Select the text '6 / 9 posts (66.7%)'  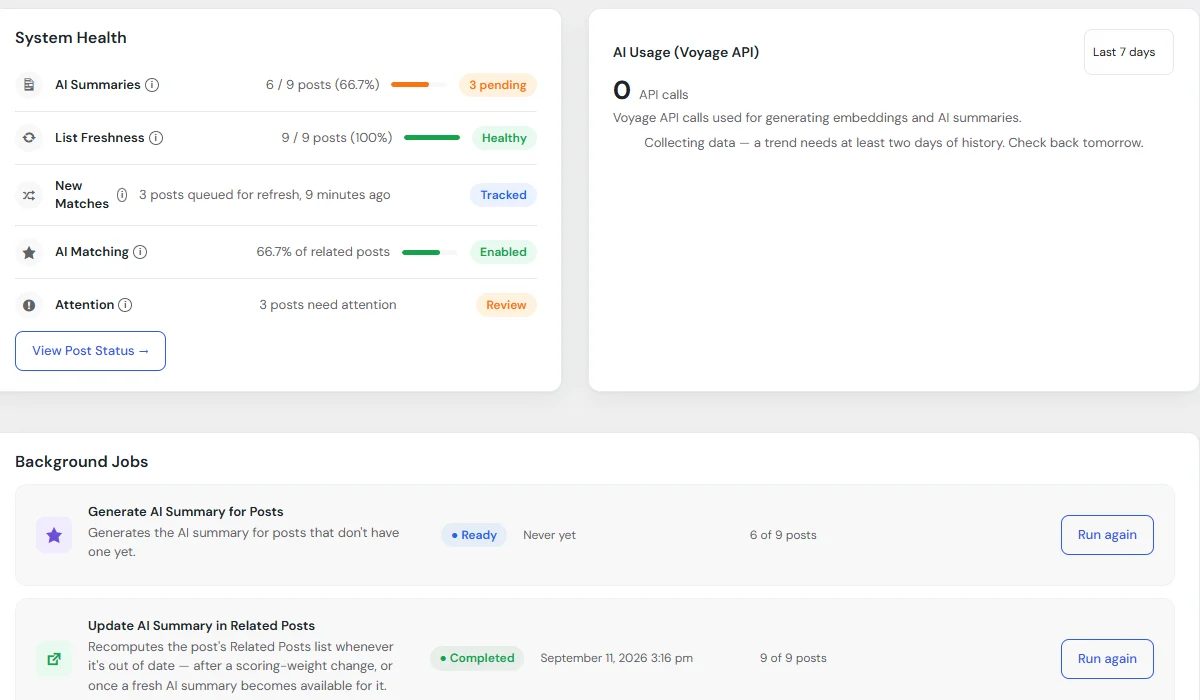click(x=323, y=85)
